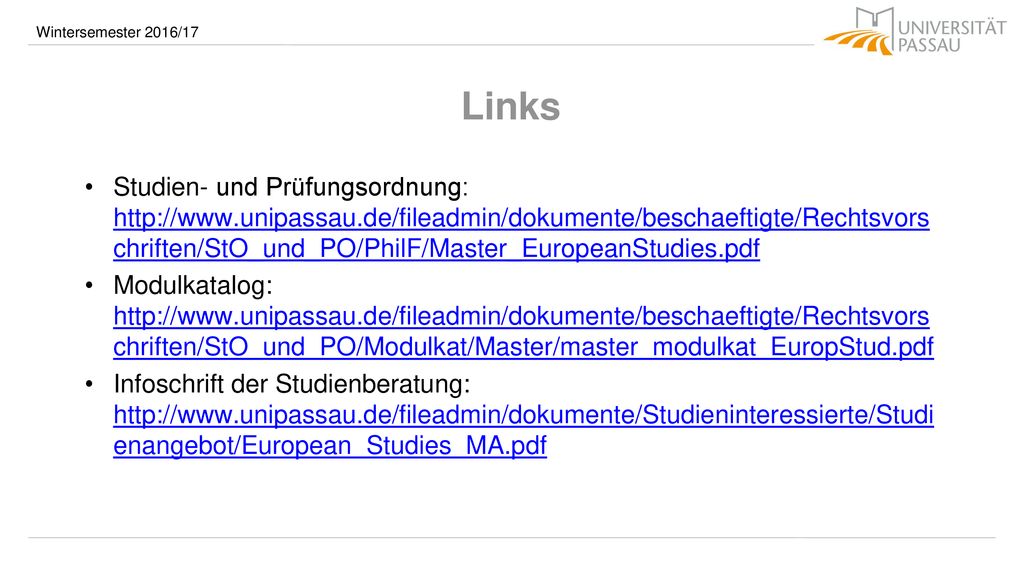The height and width of the screenshot is (576, 1024).
Task: Select the Modulkatalog label
Action: click(x=193, y=285)
